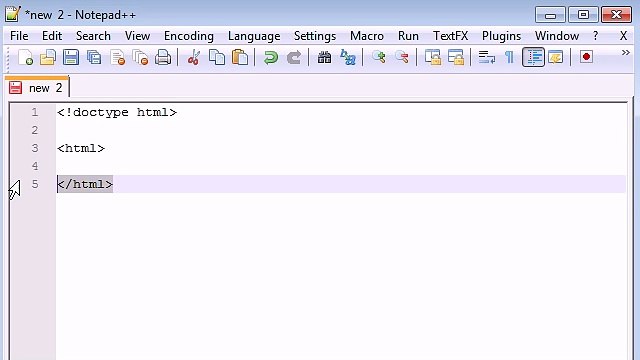
Task: Click the grey Redo arrow icon
Action: point(293,57)
